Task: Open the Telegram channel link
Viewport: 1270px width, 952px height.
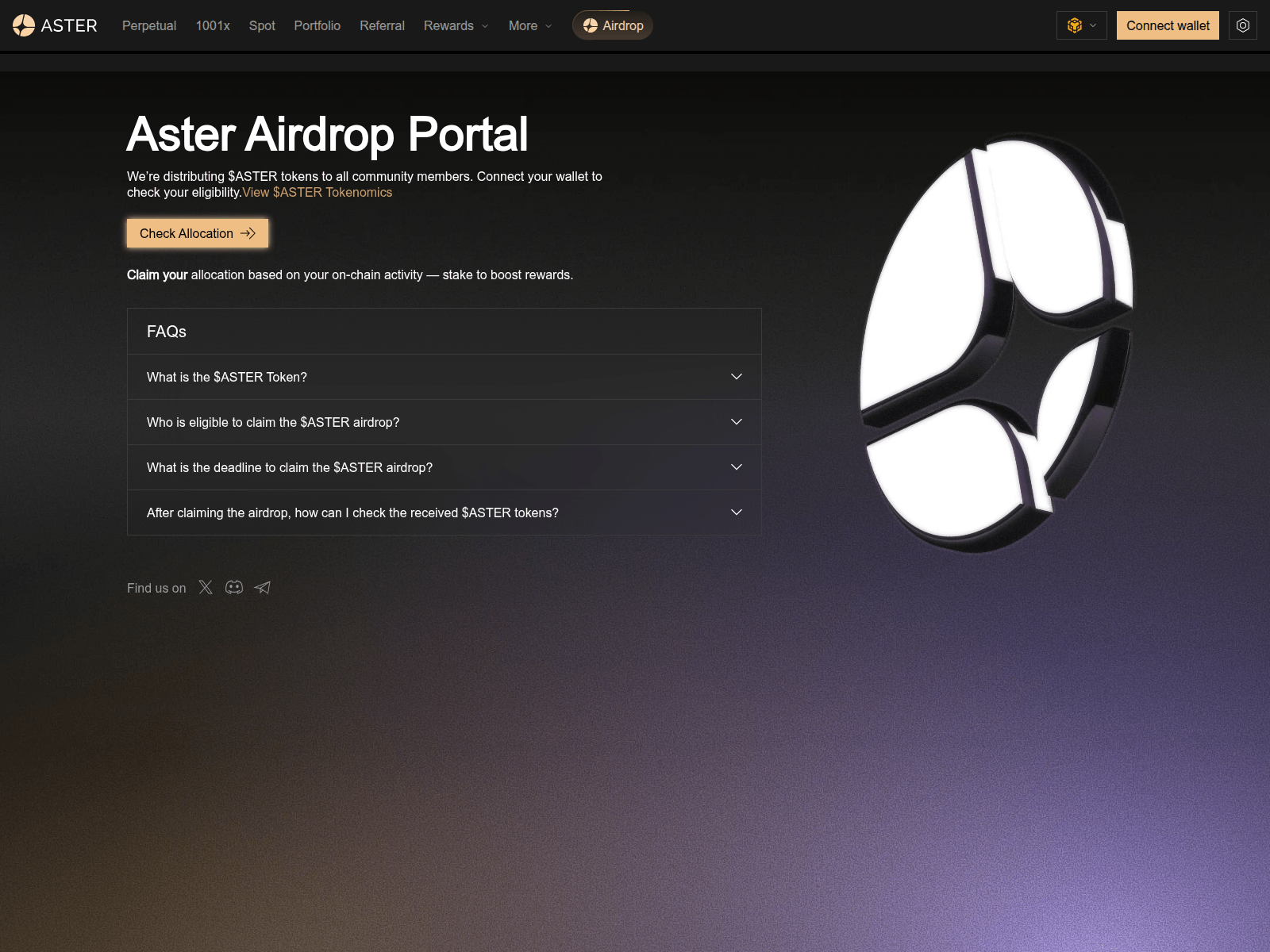Action: click(263, 587)
